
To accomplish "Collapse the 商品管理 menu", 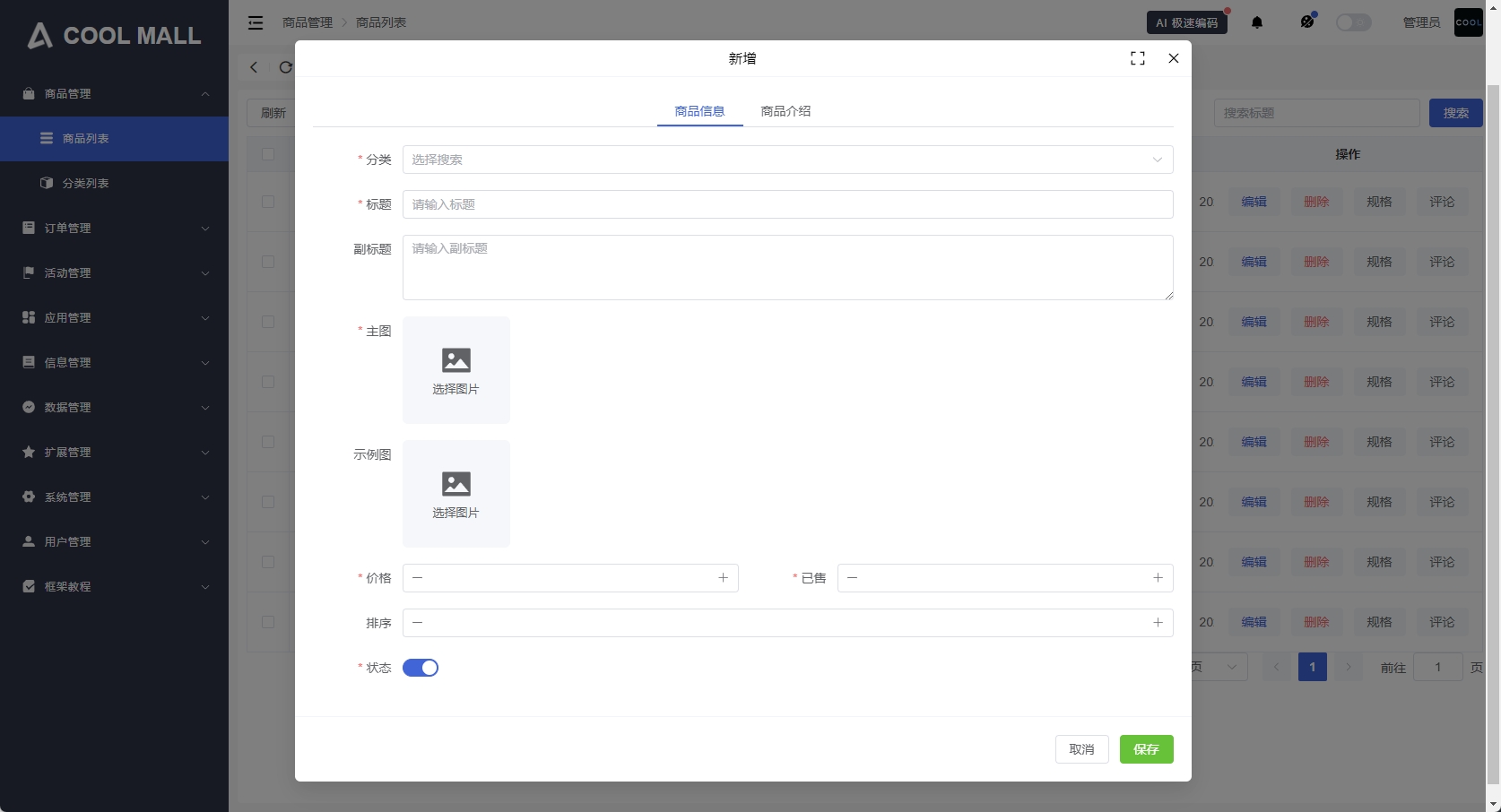I will tap(114, 94).
